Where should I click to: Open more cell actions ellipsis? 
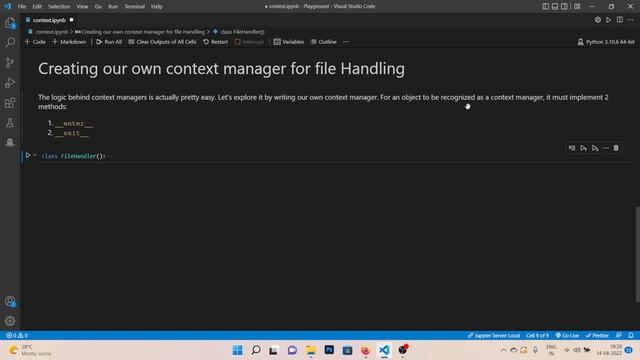pos(606,148)
